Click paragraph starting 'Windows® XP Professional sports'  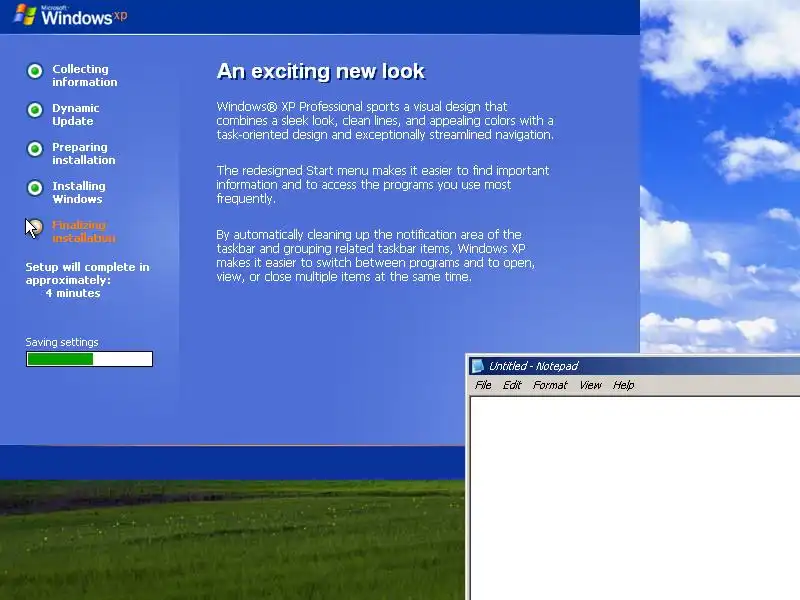pyautogui.click(x=385, y=121)
